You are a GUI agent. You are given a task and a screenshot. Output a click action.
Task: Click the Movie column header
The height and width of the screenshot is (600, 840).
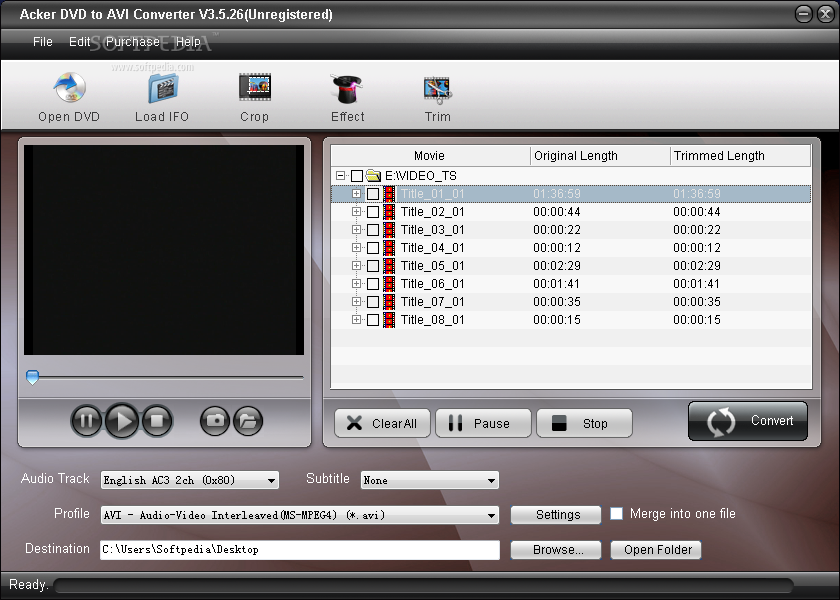click(x=430, y=156)
